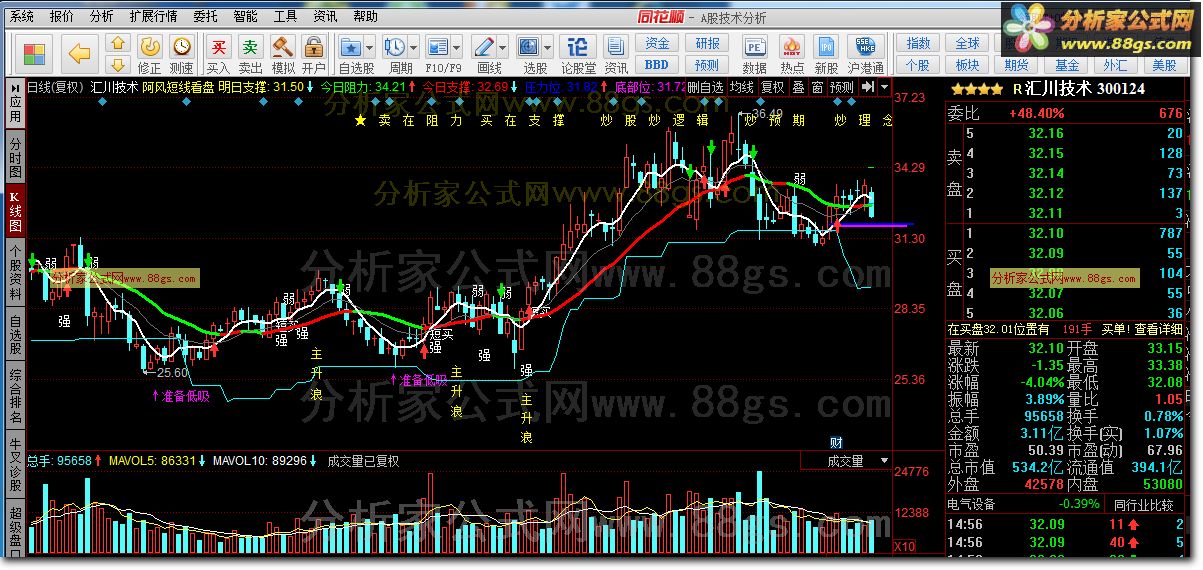
Task: Open the 数据 PE data icon
Action: (755, 46)
